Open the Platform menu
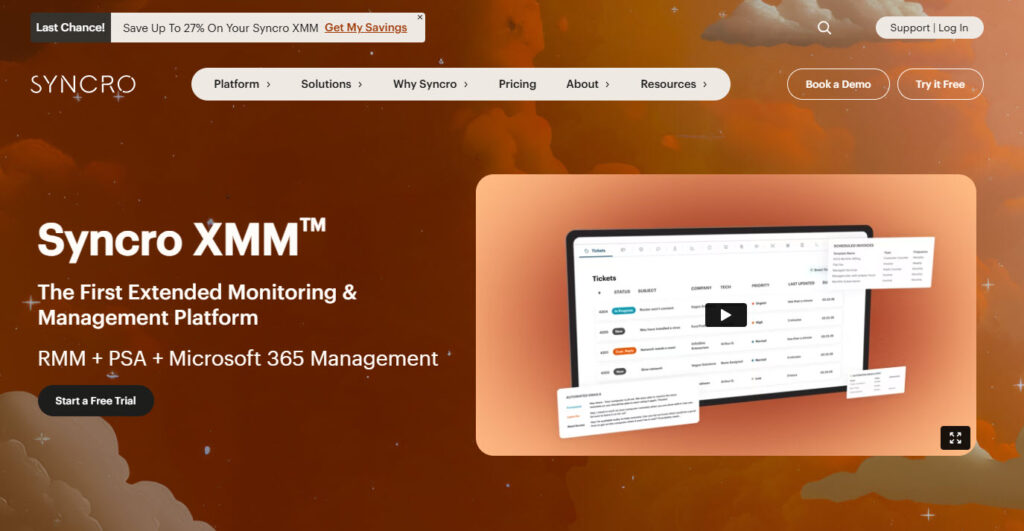 pos(242,84)
